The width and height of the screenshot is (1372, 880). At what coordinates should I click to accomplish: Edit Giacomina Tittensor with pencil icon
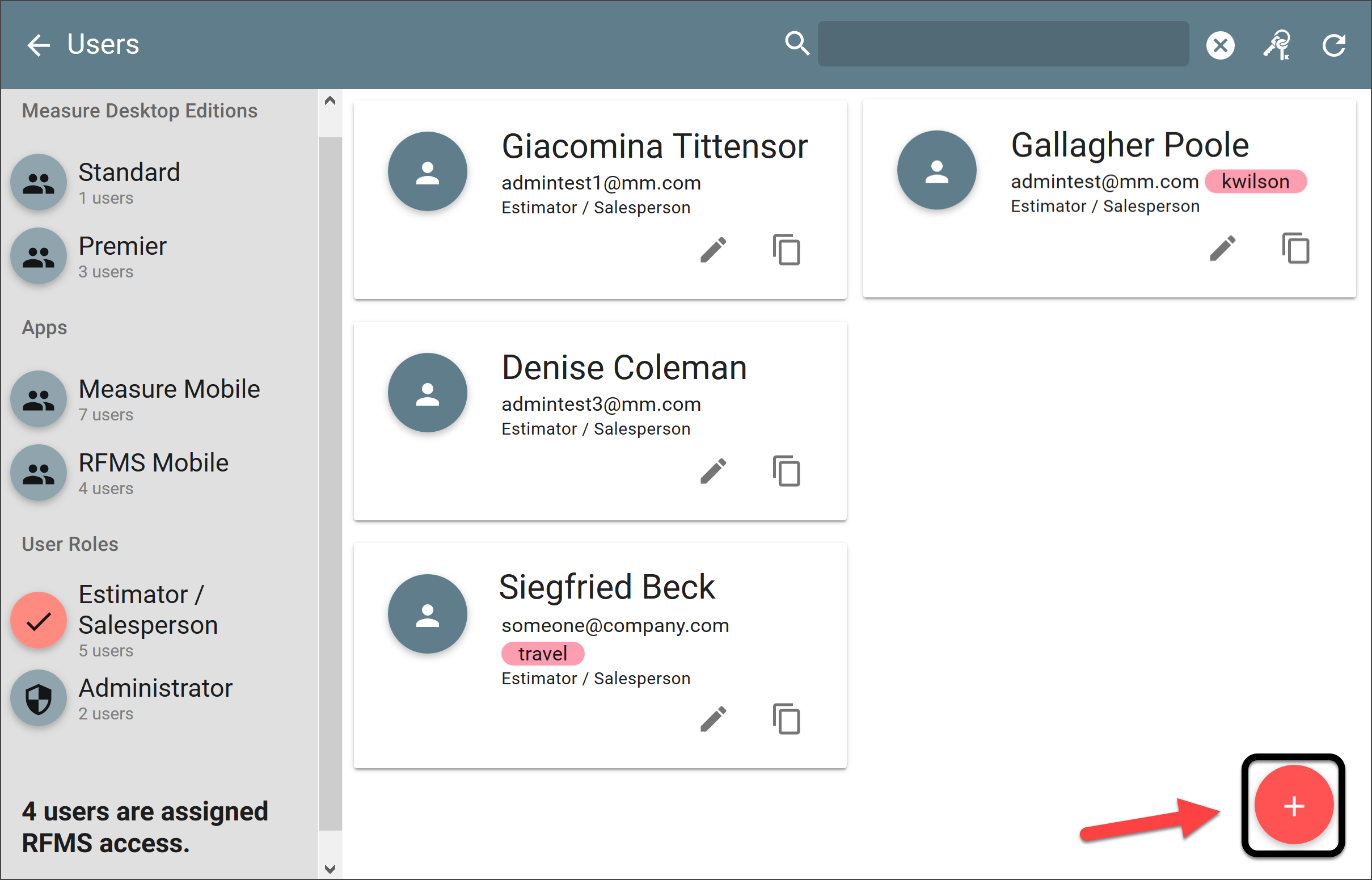click(x=713, y=250)
